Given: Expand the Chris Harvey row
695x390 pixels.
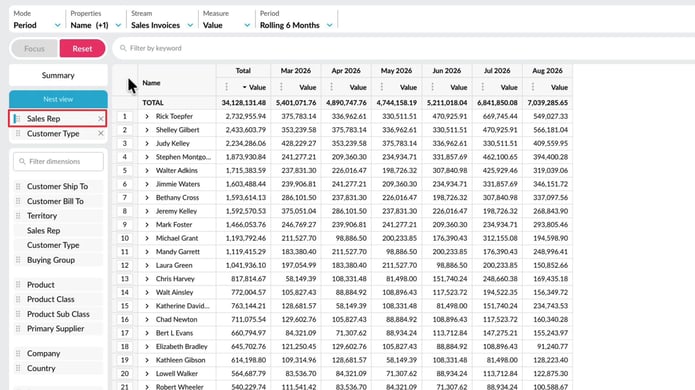Looking at the screenshot, I should tap(147, 279).
